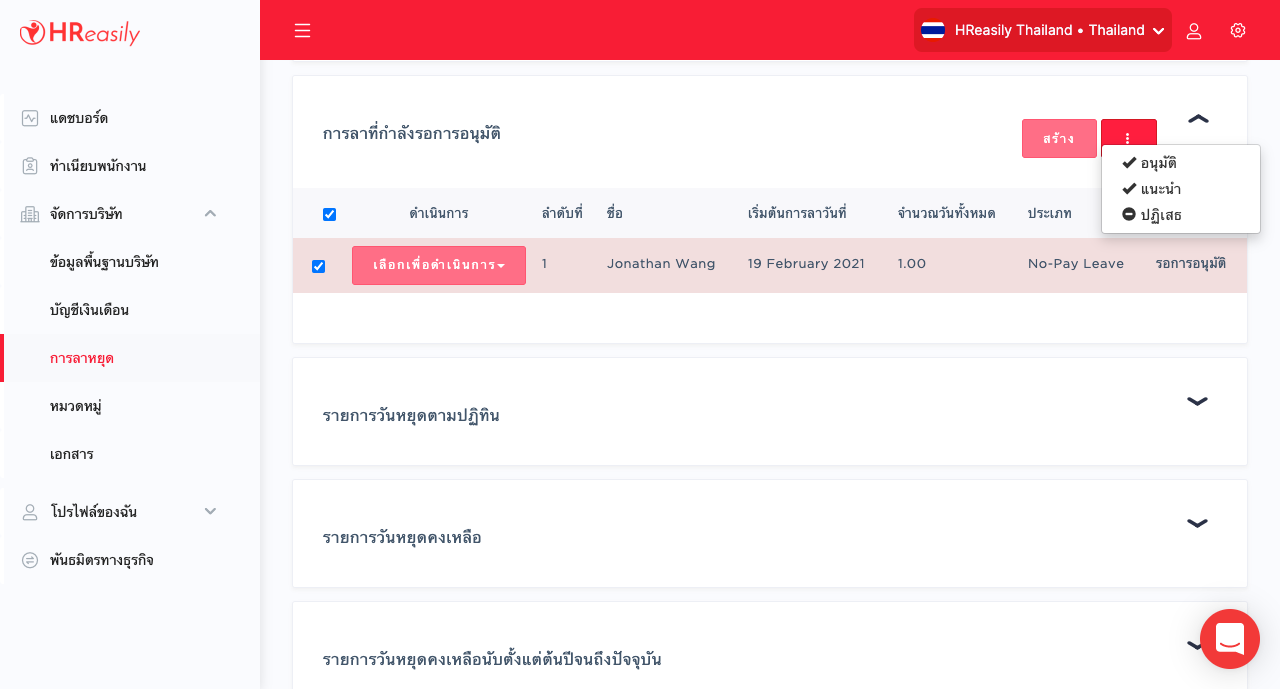Click the ลำดับที่ column header
The image size is (1280, 689).
tap(562, 214)
